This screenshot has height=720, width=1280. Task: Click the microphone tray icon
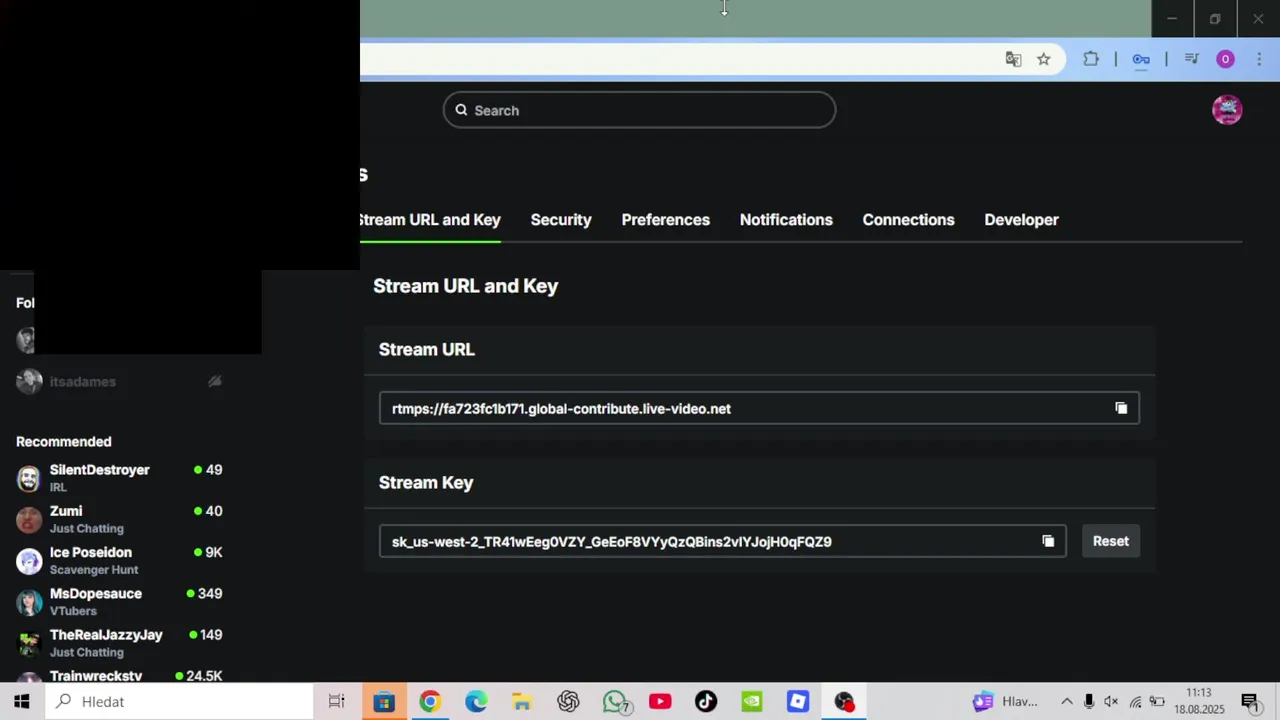[1089, 702]
